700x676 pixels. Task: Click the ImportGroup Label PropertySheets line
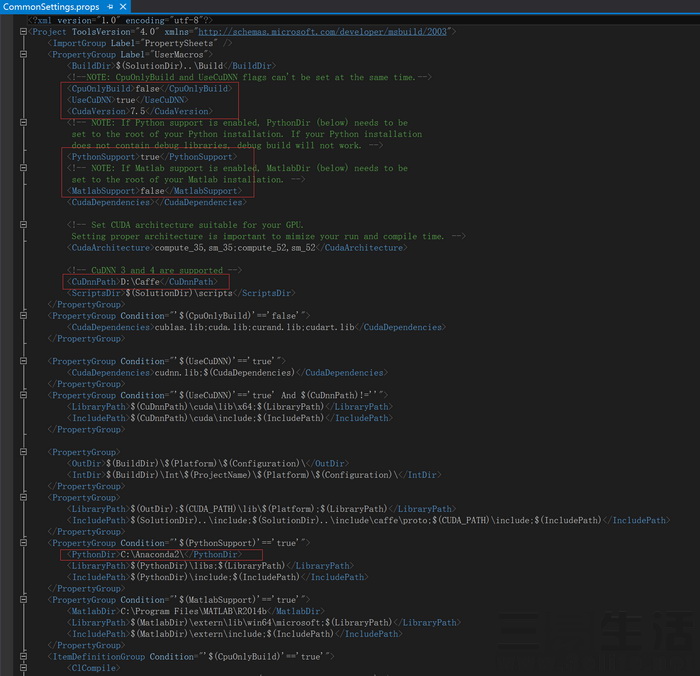140,43
